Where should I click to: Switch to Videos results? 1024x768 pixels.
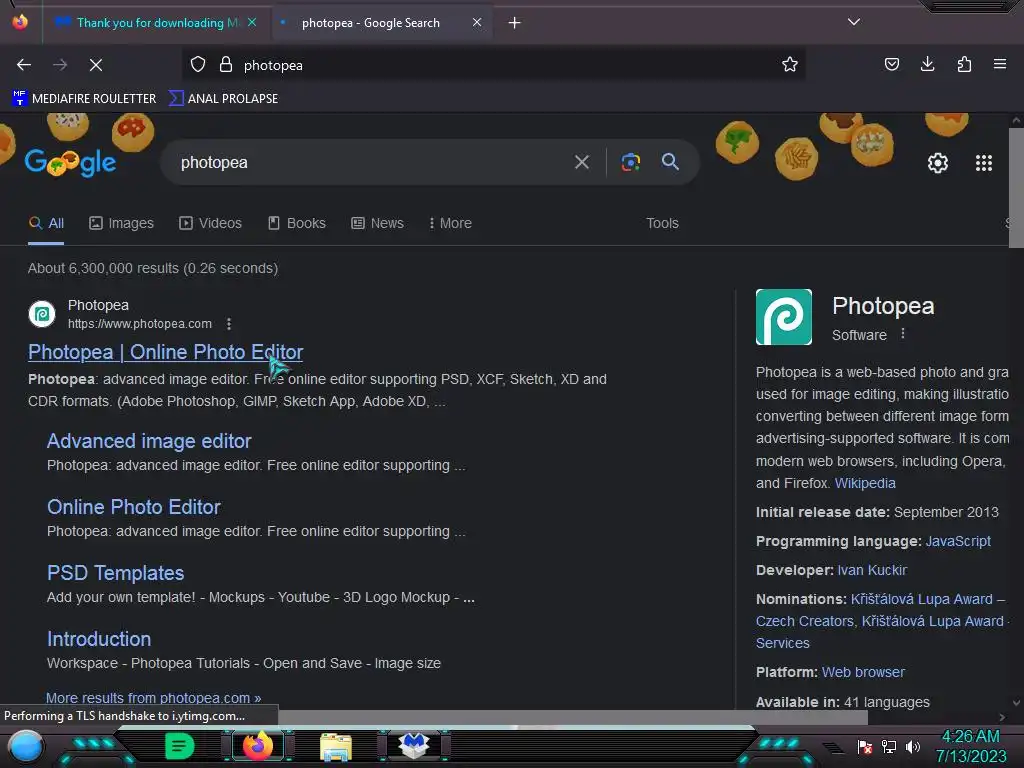[210, 223]
